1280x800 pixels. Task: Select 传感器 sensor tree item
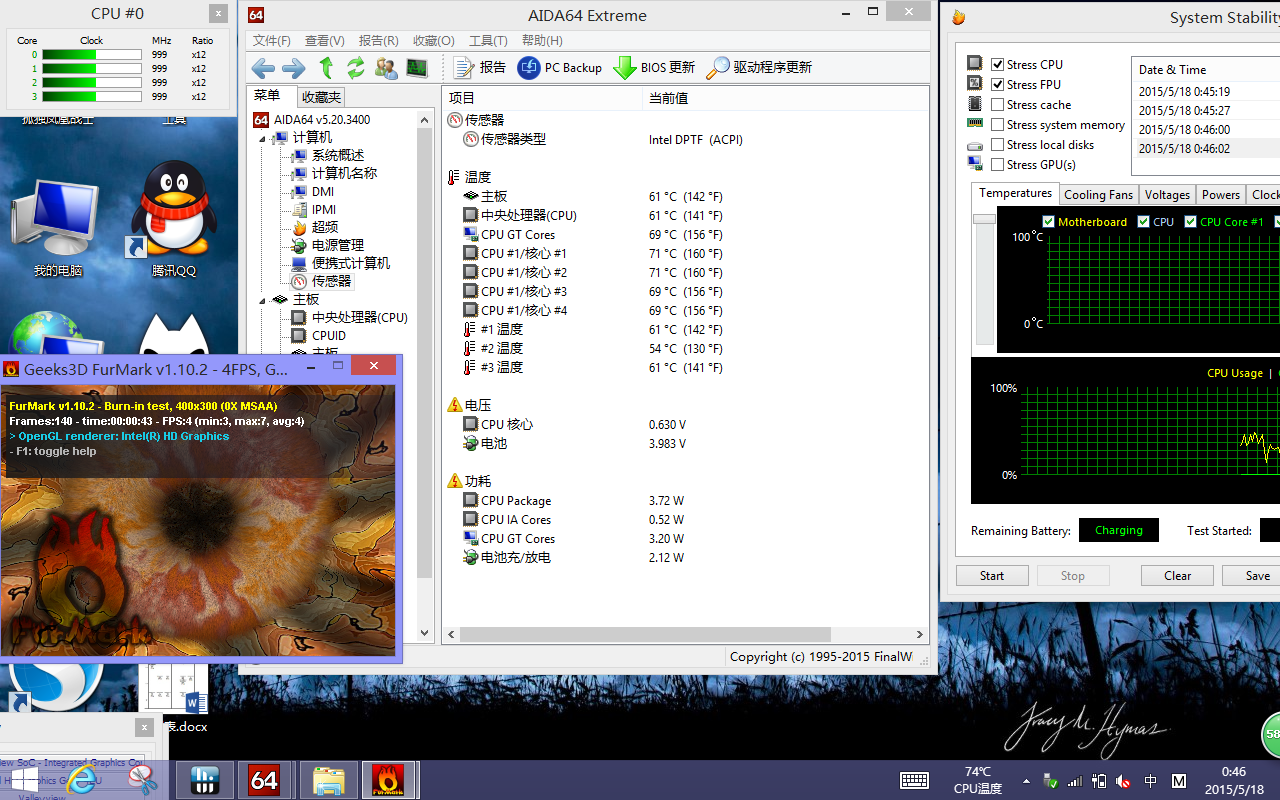pyautogui.click(x=332, y=282)
